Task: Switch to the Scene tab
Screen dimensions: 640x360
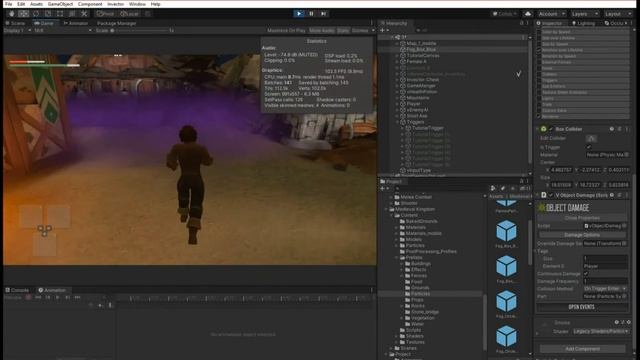Action: (x=16, y=23)
